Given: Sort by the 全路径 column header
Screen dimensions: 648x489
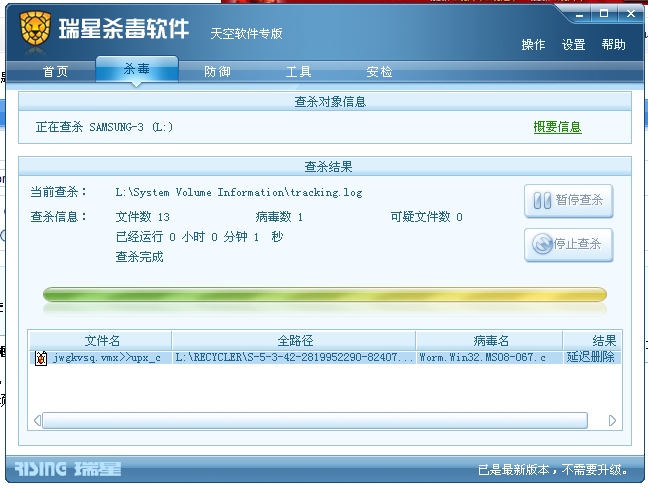Looking at the screenshot, I should (294, 341).
